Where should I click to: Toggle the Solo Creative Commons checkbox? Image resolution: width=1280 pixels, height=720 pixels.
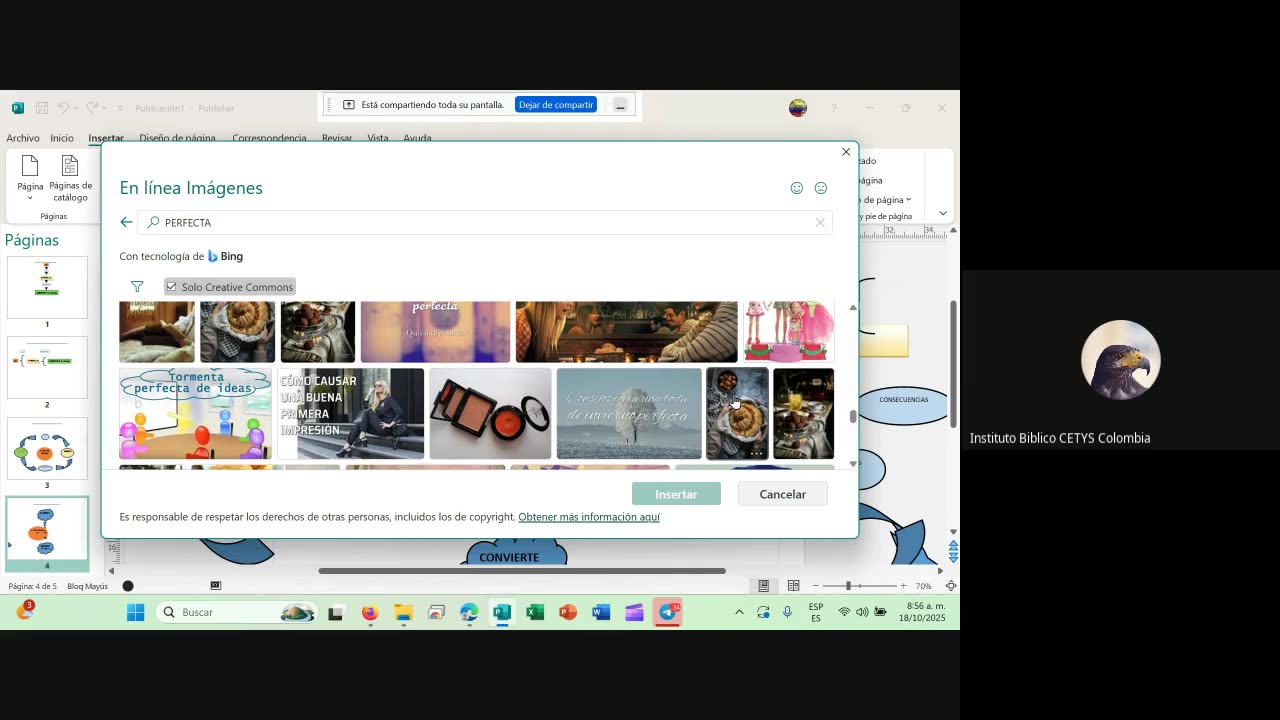[171, 287]
